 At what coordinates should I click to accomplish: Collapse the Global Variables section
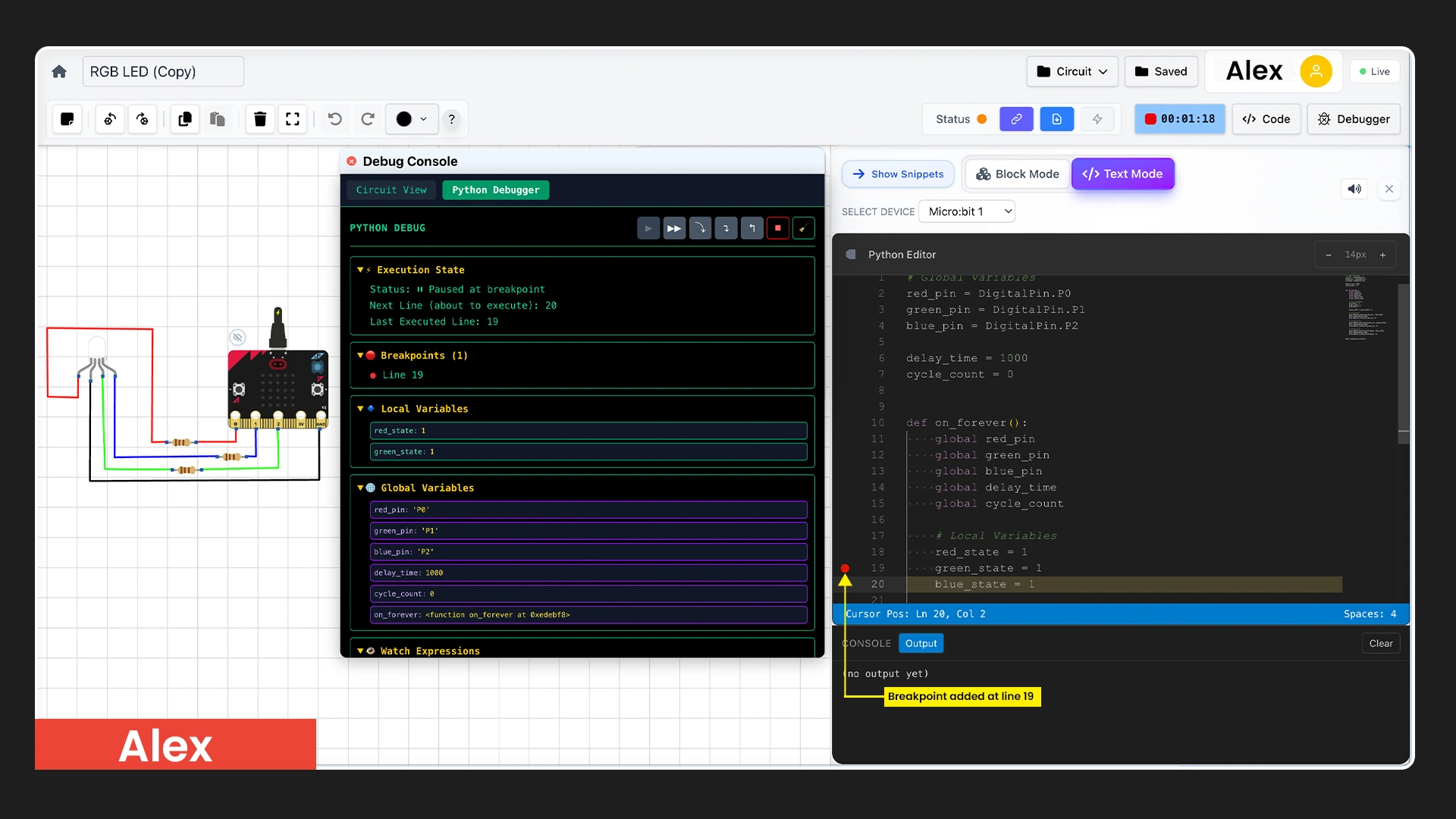(x=361, y=488)
